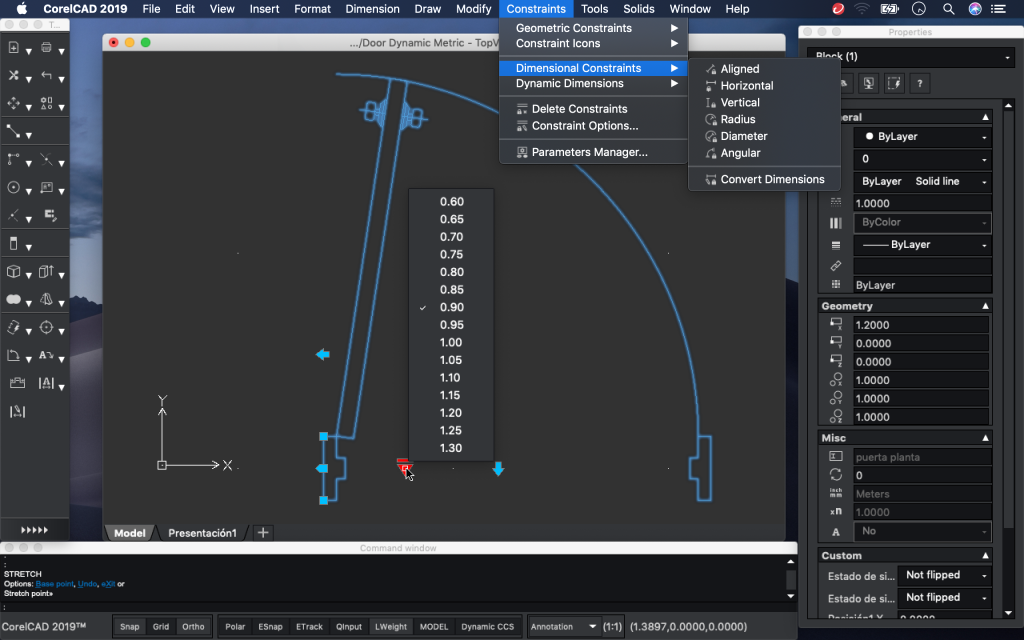1024x640 pixels.
Task: Open the layer 0 dropdown in Properties
Action: [922, 159]
